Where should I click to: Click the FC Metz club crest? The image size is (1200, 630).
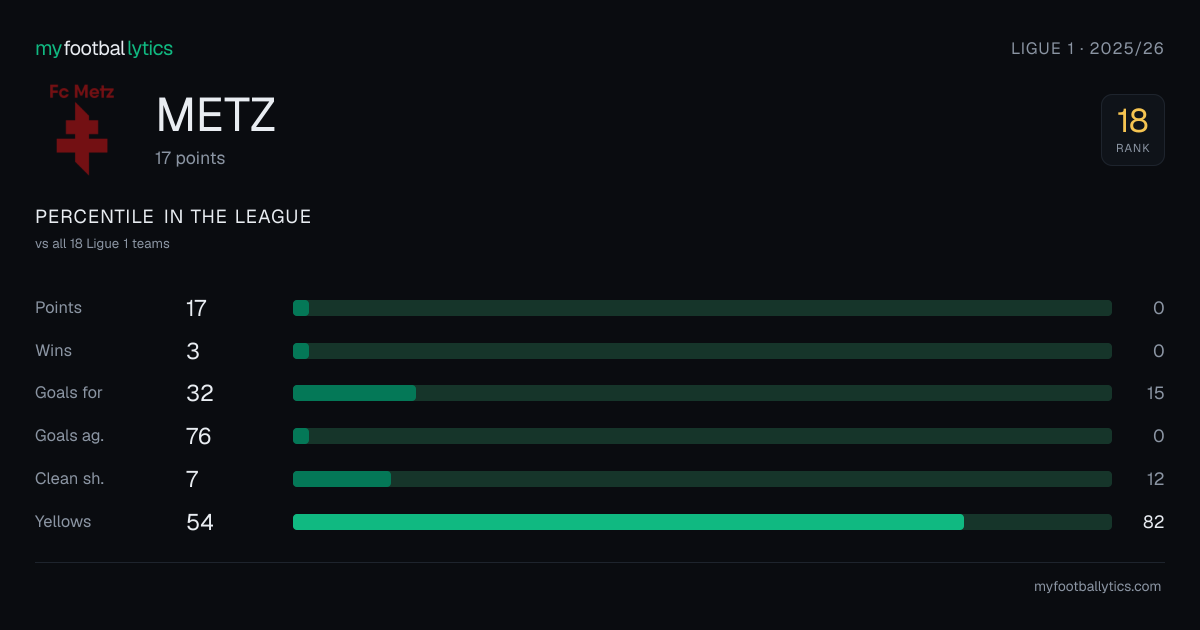coord(82,130)
